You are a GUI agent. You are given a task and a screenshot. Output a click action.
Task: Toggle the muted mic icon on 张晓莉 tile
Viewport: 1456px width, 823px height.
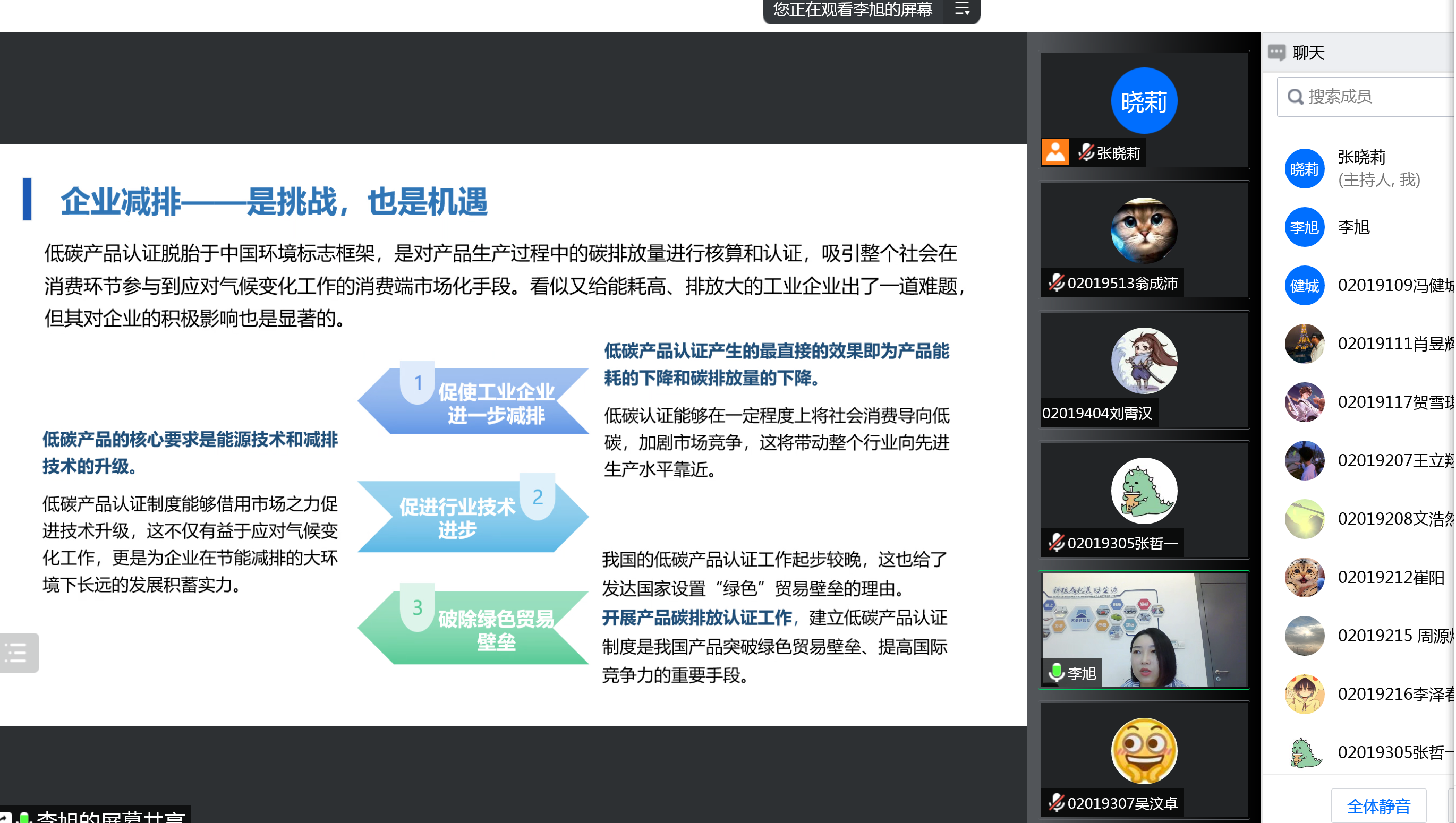1086,152
